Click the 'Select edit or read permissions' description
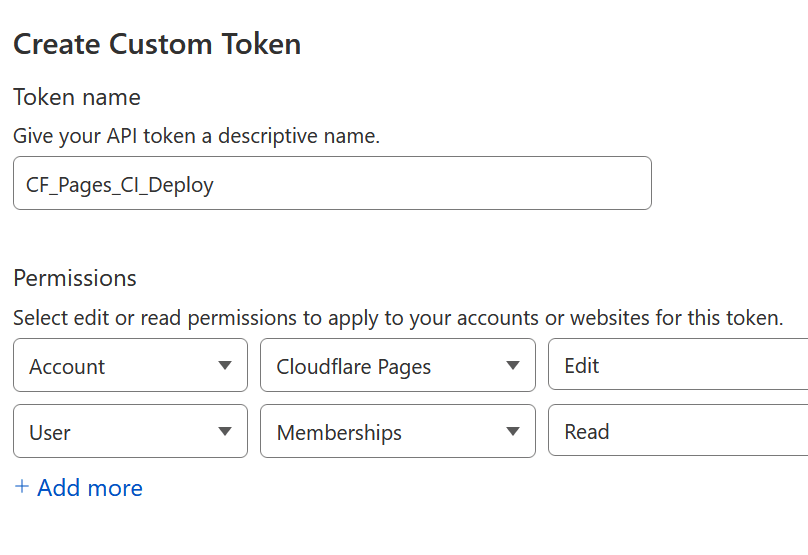The image size is (808, 555). click(x=398, y=318)
